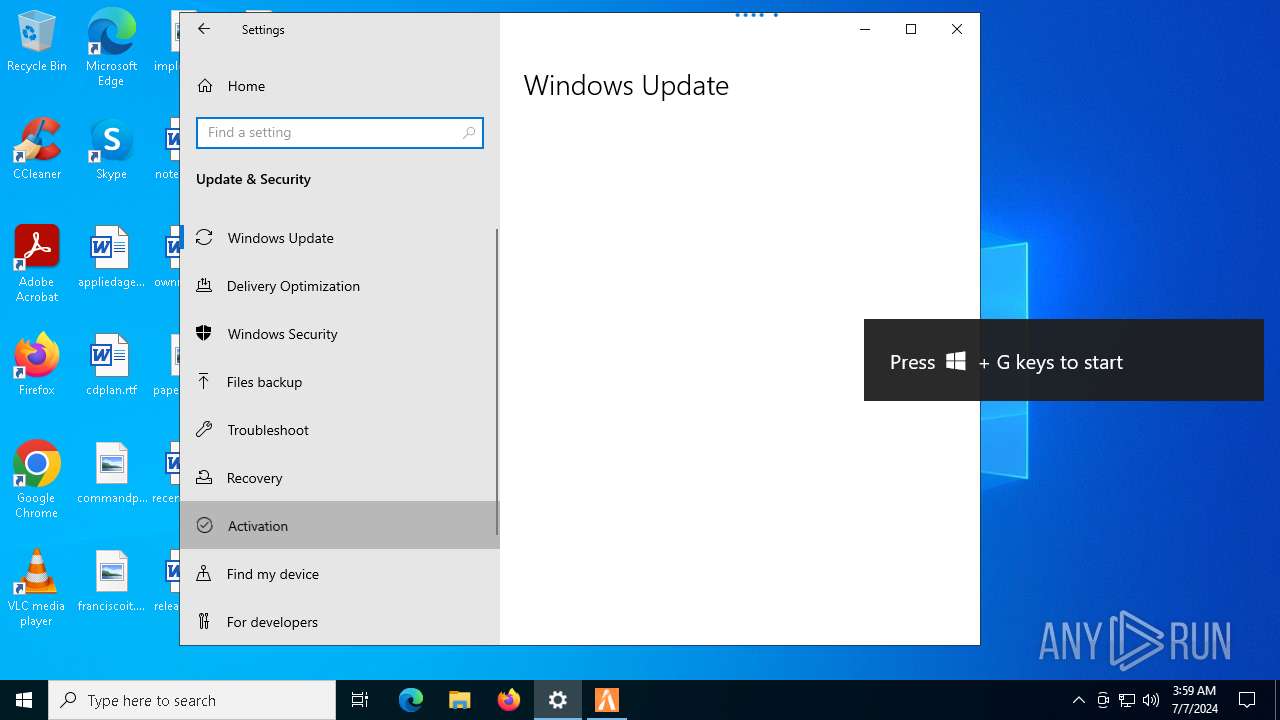The width and height of the screenshot is (1280, 720).
Task: Open File Explorer from the taskbar
Action: [460, 700]
